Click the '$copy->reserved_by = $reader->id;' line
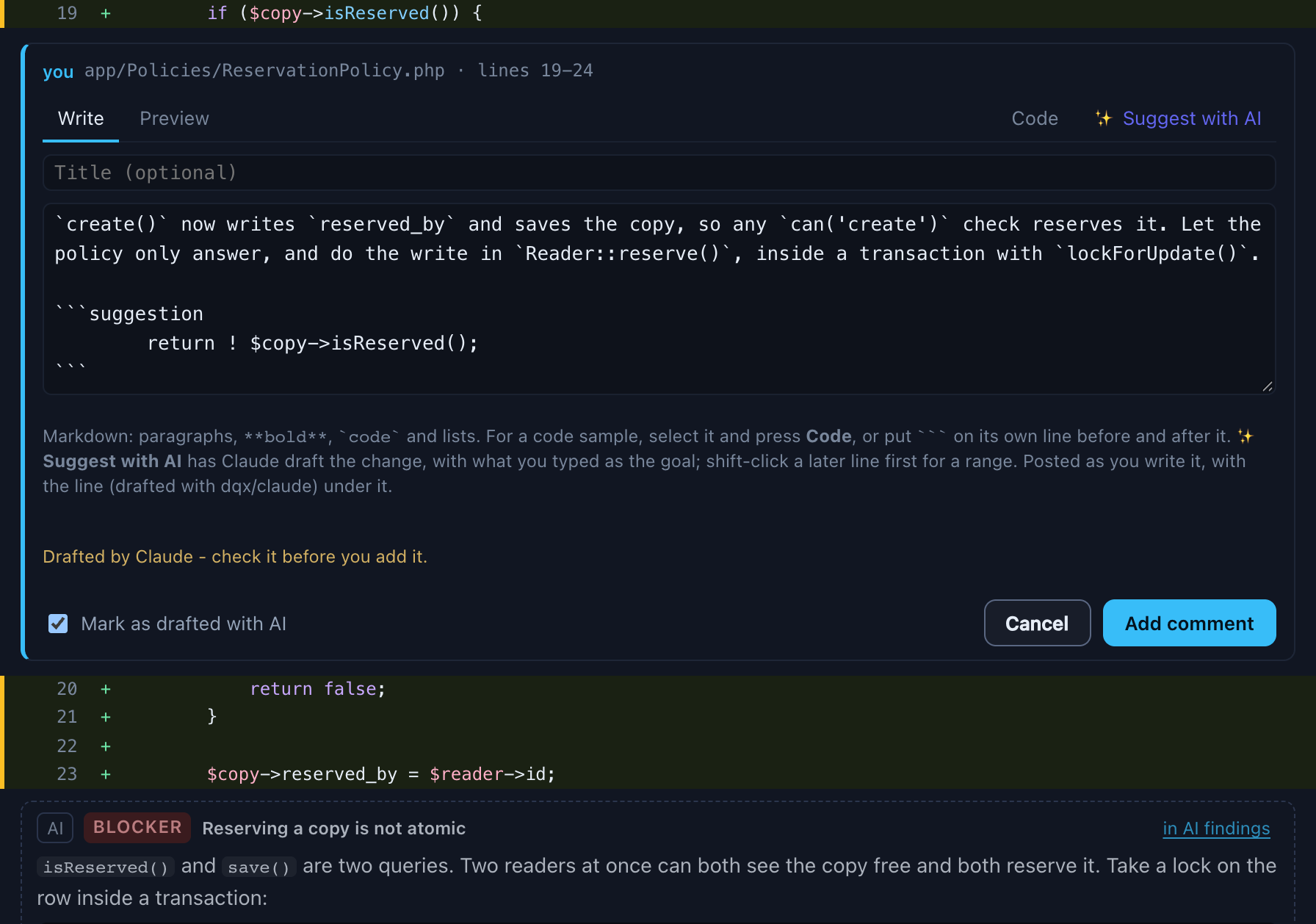Image resolution: width=1316 pixels, height=924 pixels. (x=381, y=774)
